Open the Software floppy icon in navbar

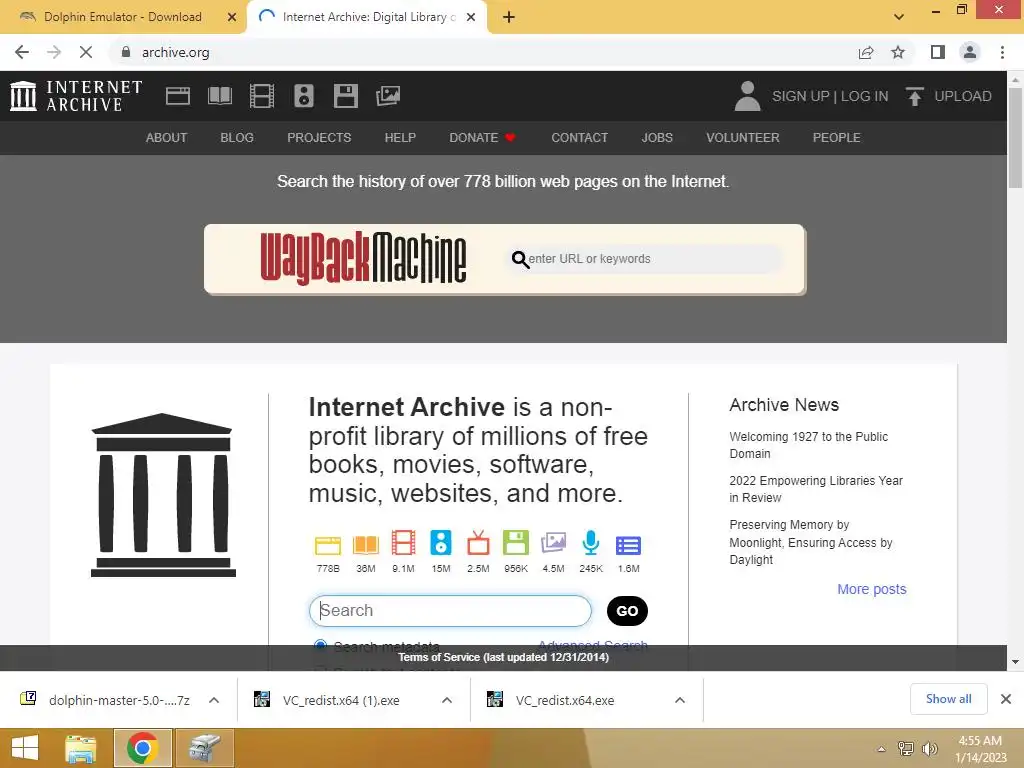(x=345, y=96)
